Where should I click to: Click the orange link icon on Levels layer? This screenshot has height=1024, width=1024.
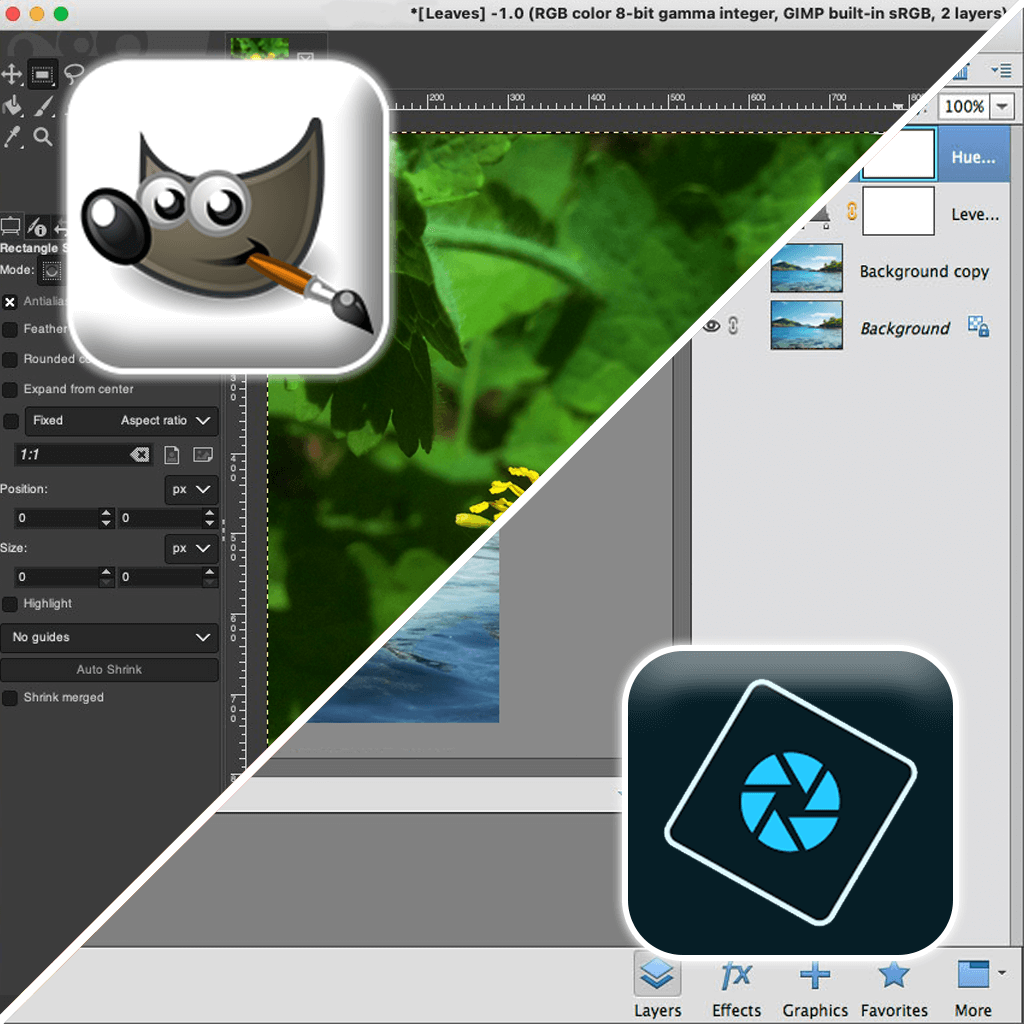coord(852,210)
